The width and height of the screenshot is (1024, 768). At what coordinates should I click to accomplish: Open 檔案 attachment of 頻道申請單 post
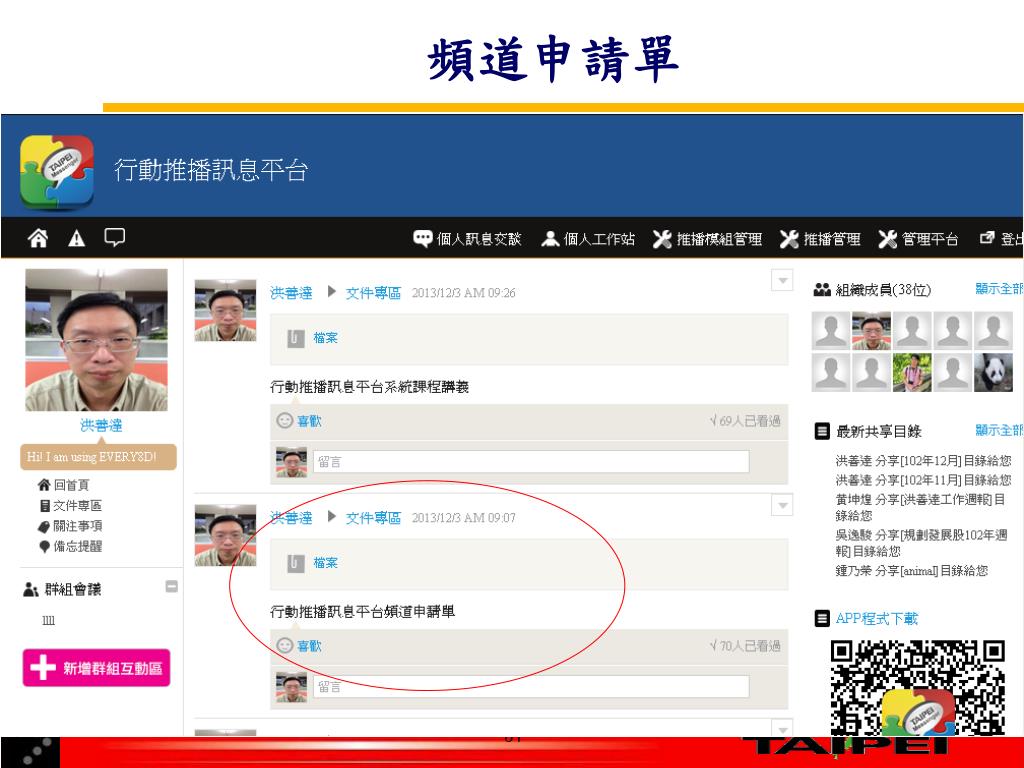click(325, 562)
